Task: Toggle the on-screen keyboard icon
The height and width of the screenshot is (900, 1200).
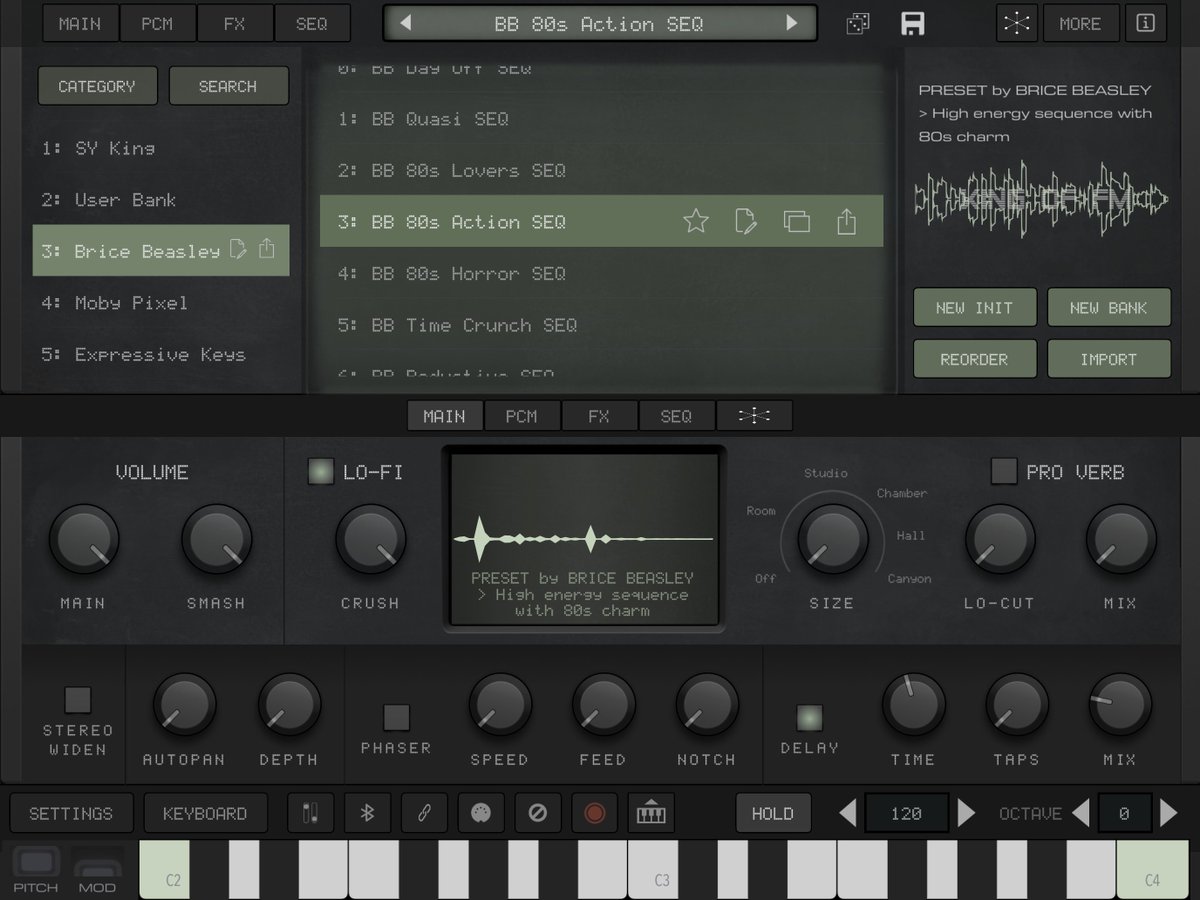Action: coord(652,813)
